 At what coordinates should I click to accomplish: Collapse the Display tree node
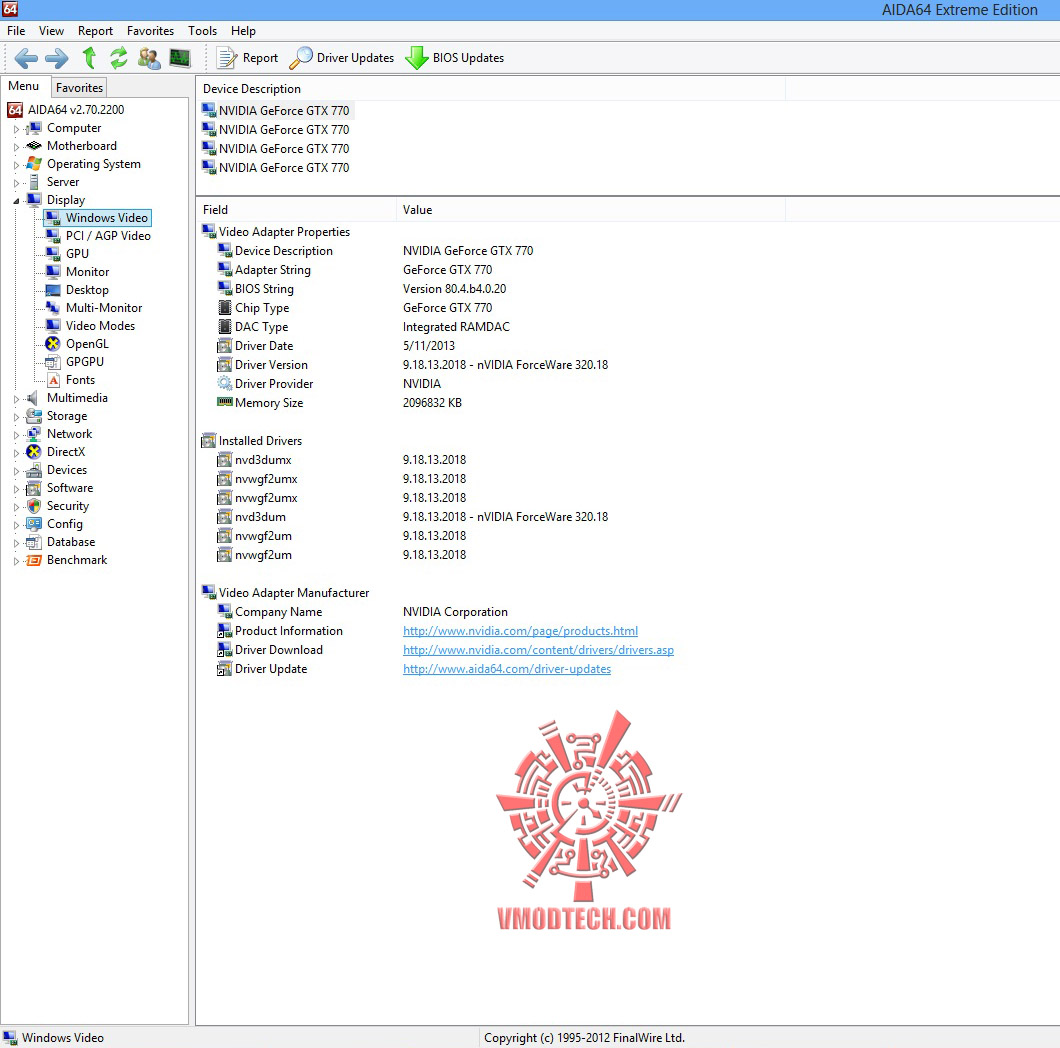(x=16, y=201)
